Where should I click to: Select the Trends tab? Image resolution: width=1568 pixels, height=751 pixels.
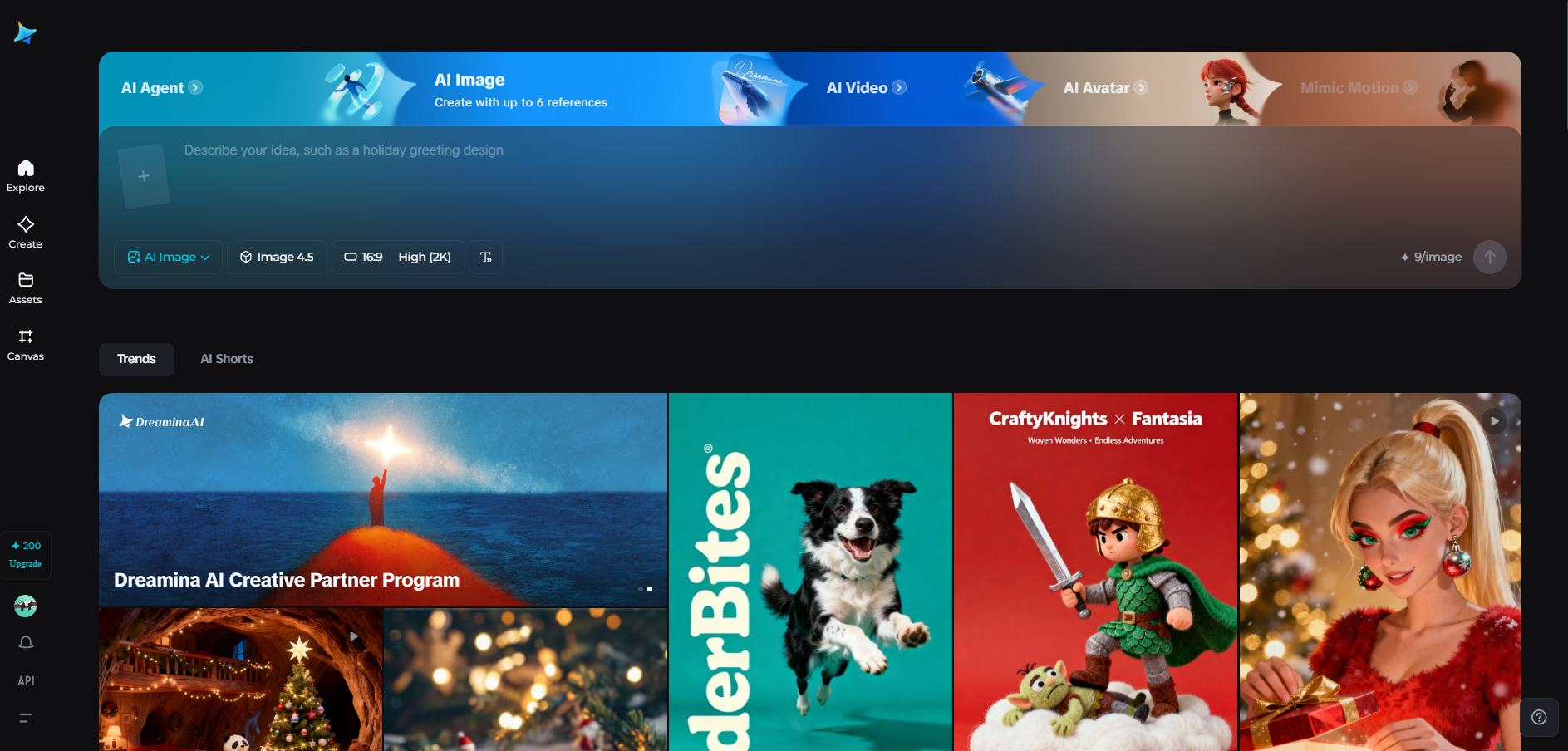pos(136,359)
